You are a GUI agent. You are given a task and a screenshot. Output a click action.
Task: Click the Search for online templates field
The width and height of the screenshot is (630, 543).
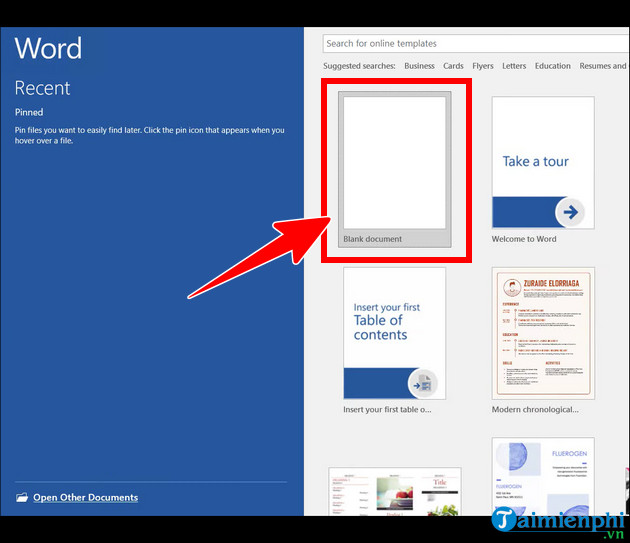[x=476, y=43]
